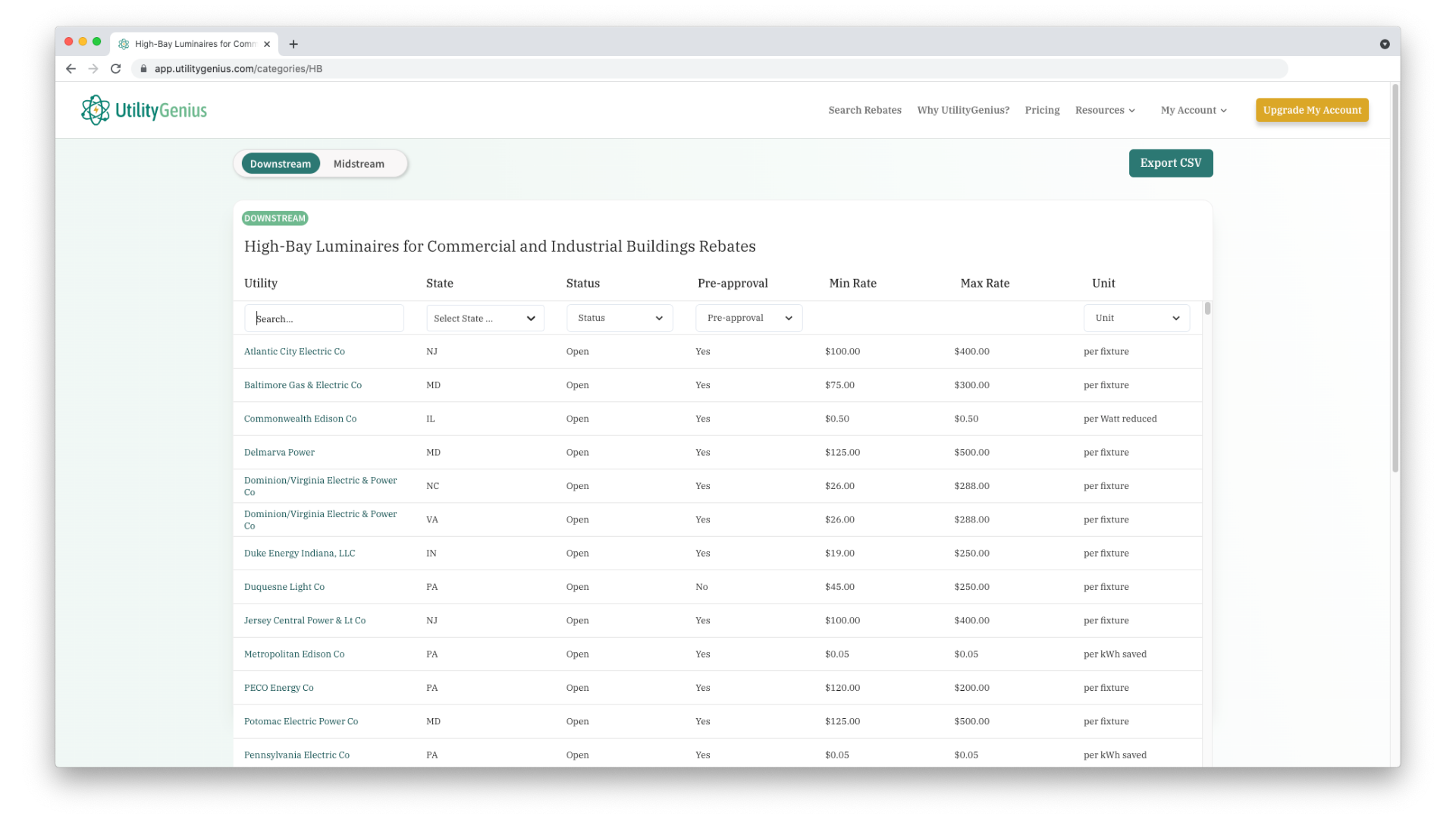Click $19.00 min rate for Duke Energy

(839, 553)
